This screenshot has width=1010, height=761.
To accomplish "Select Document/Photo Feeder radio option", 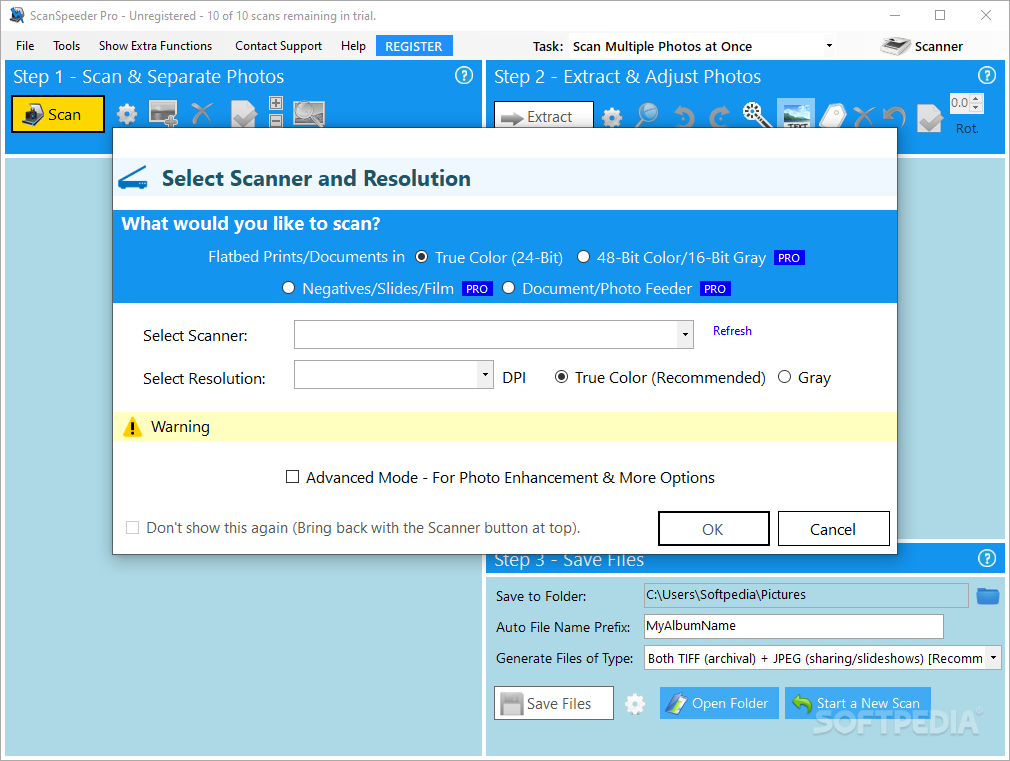I will [x=509, y=288].
